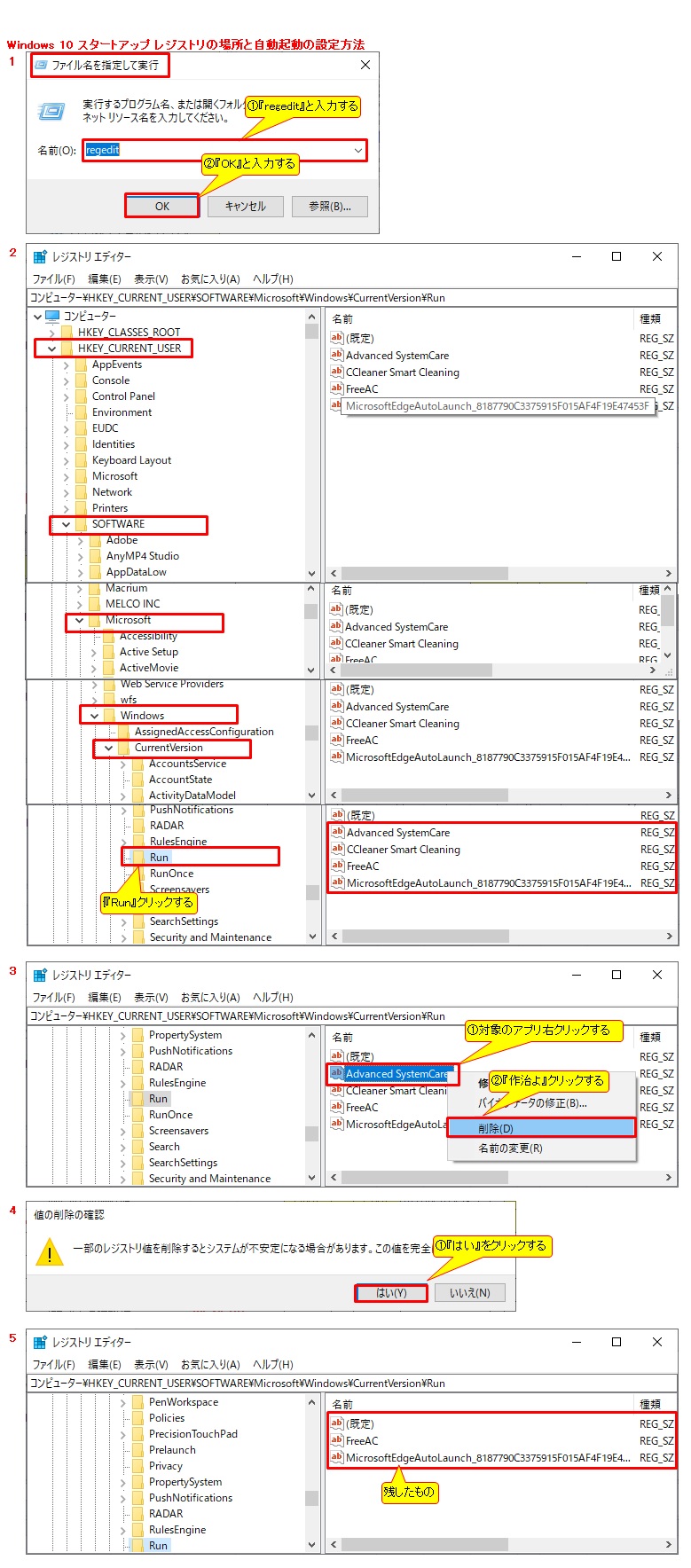This screenshot has width=691, height=1568.
Task: Click the string-value icon of highlighted Advanced SystemCare
Action: click(336, 1073)
